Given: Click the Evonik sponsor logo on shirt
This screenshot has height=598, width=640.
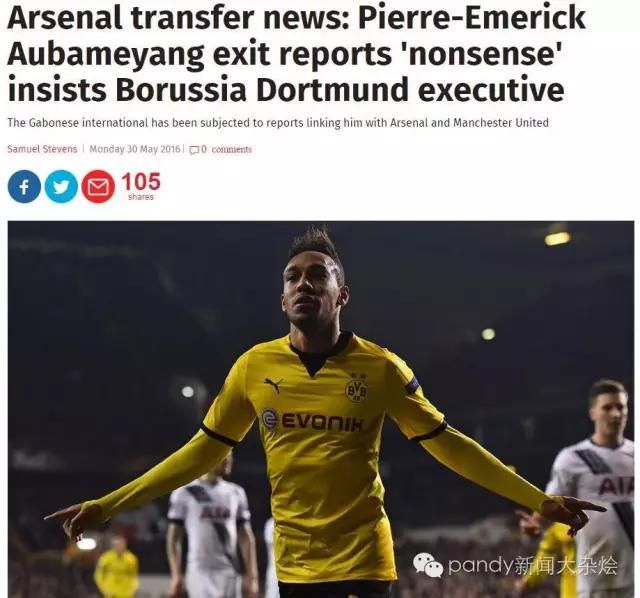Looking at the screenshot, I should [312, 420].
